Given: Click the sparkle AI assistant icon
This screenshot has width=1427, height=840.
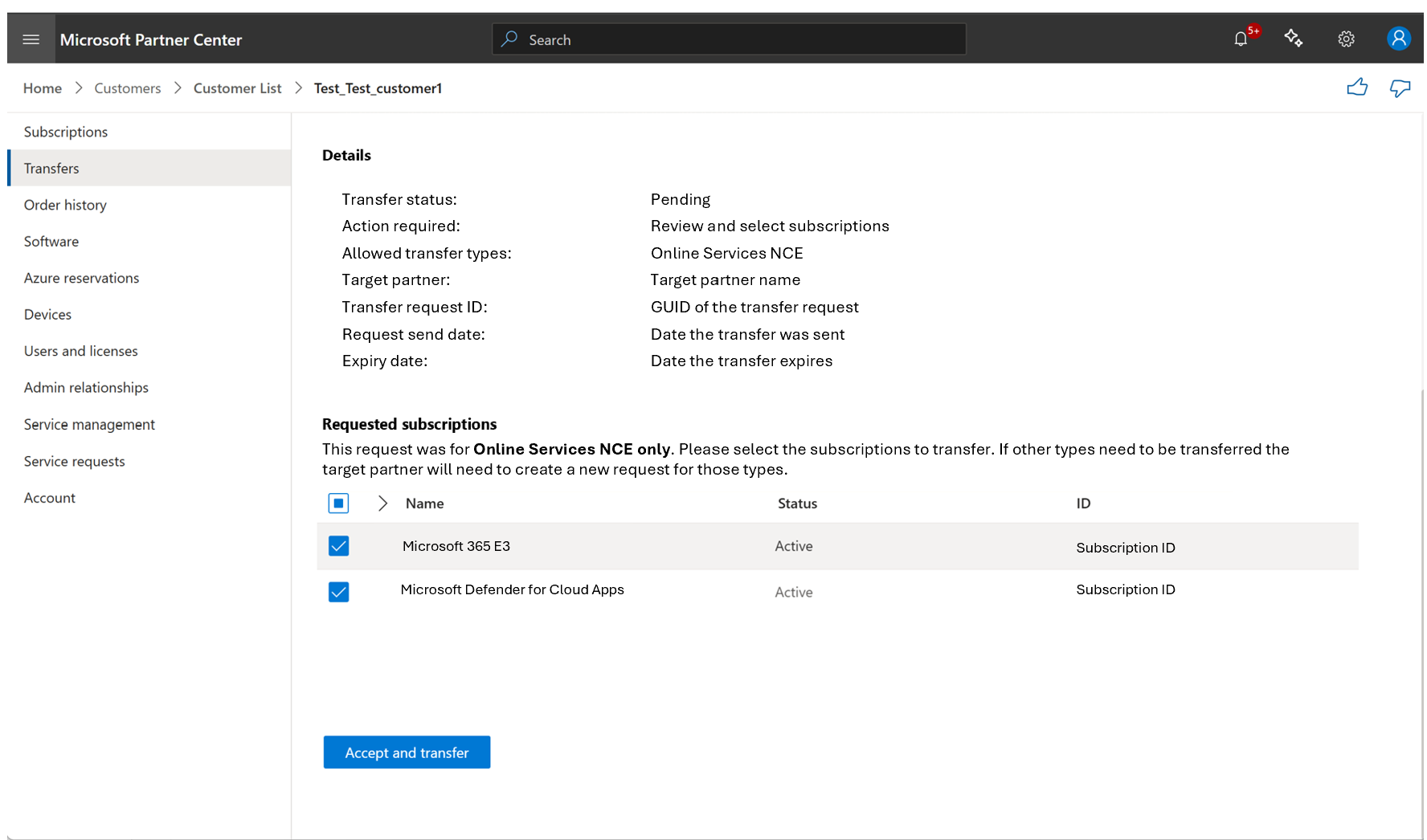Looking at the screenshot, I should [x=1293, y=39].
